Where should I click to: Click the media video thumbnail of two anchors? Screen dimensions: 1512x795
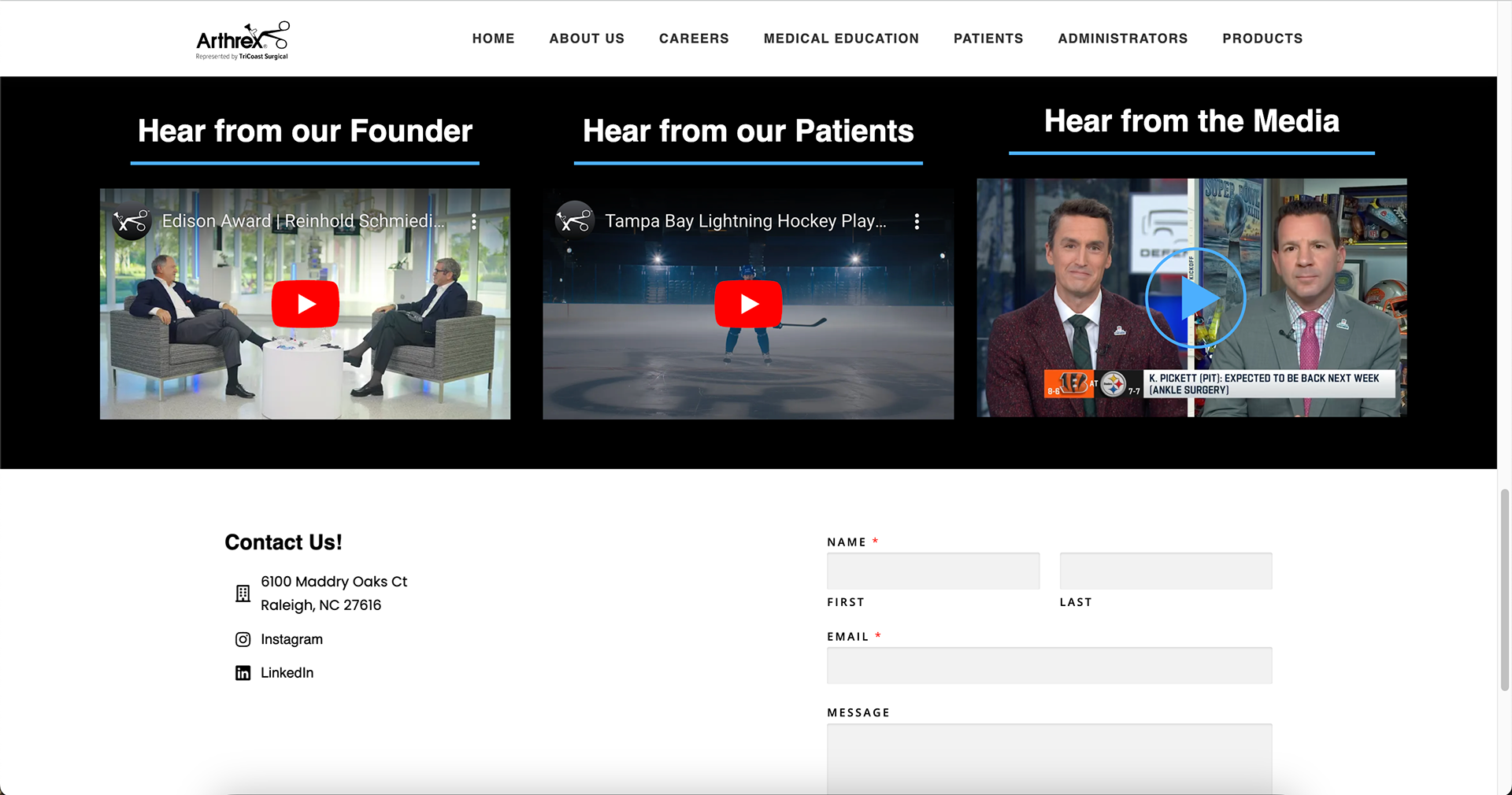pyautogui.click(x=1191, y=298)
